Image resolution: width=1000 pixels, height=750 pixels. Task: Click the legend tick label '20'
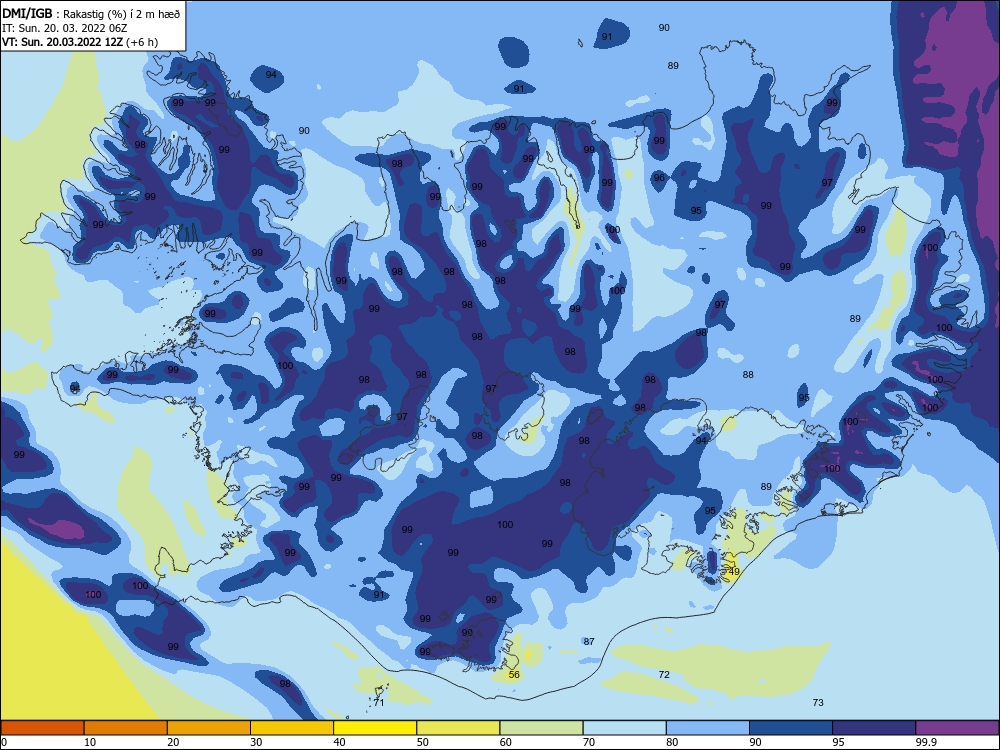tap(173, 742)
